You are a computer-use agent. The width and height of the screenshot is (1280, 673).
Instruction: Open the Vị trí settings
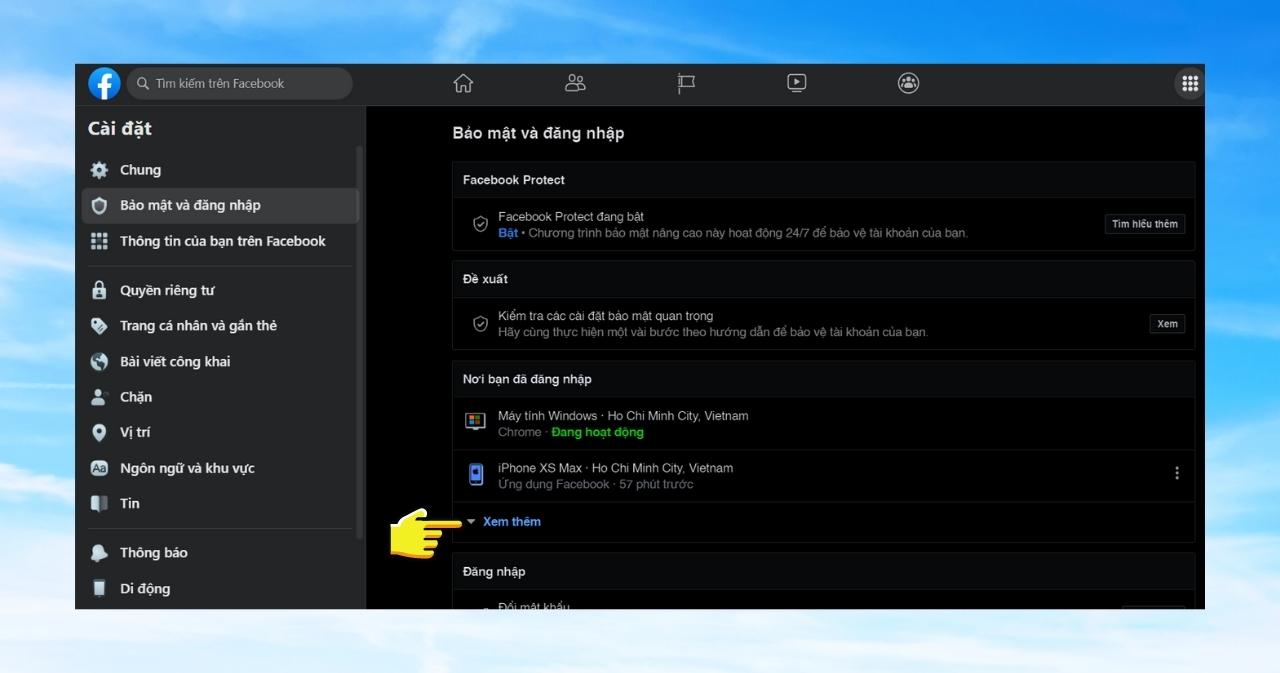219,433
